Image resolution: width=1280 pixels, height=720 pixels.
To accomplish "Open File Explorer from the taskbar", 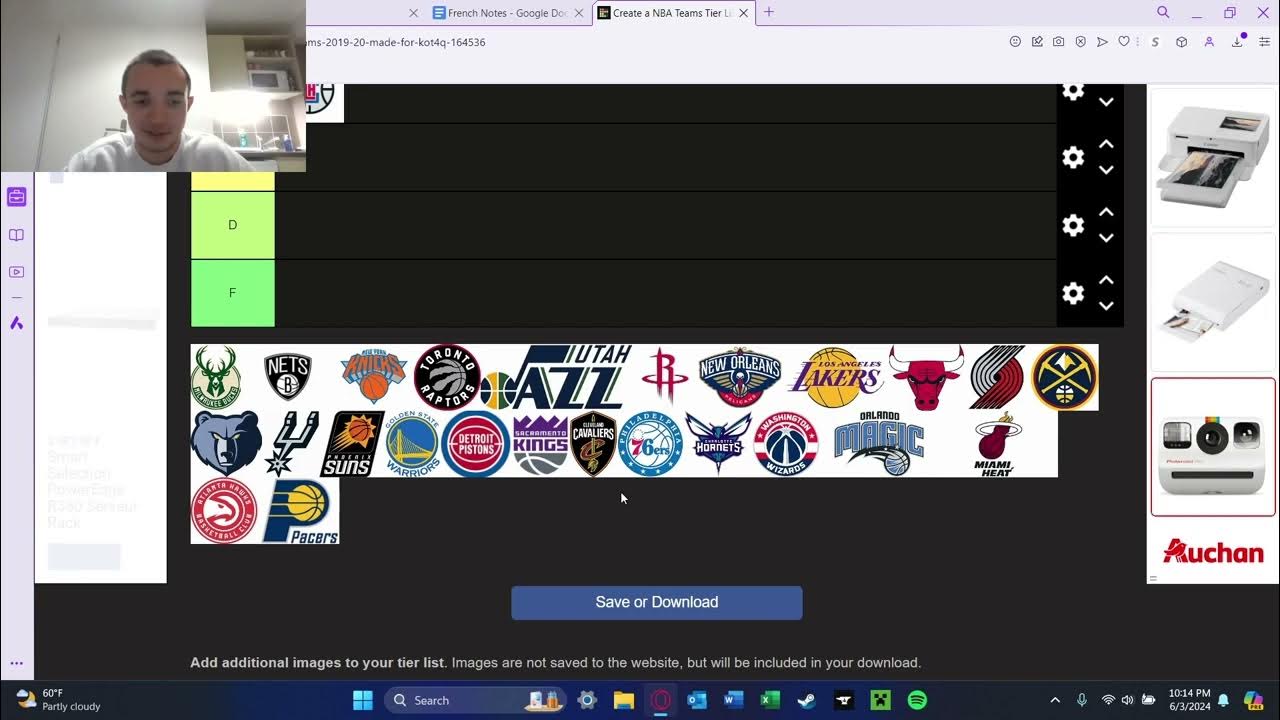I will point(623,700).
